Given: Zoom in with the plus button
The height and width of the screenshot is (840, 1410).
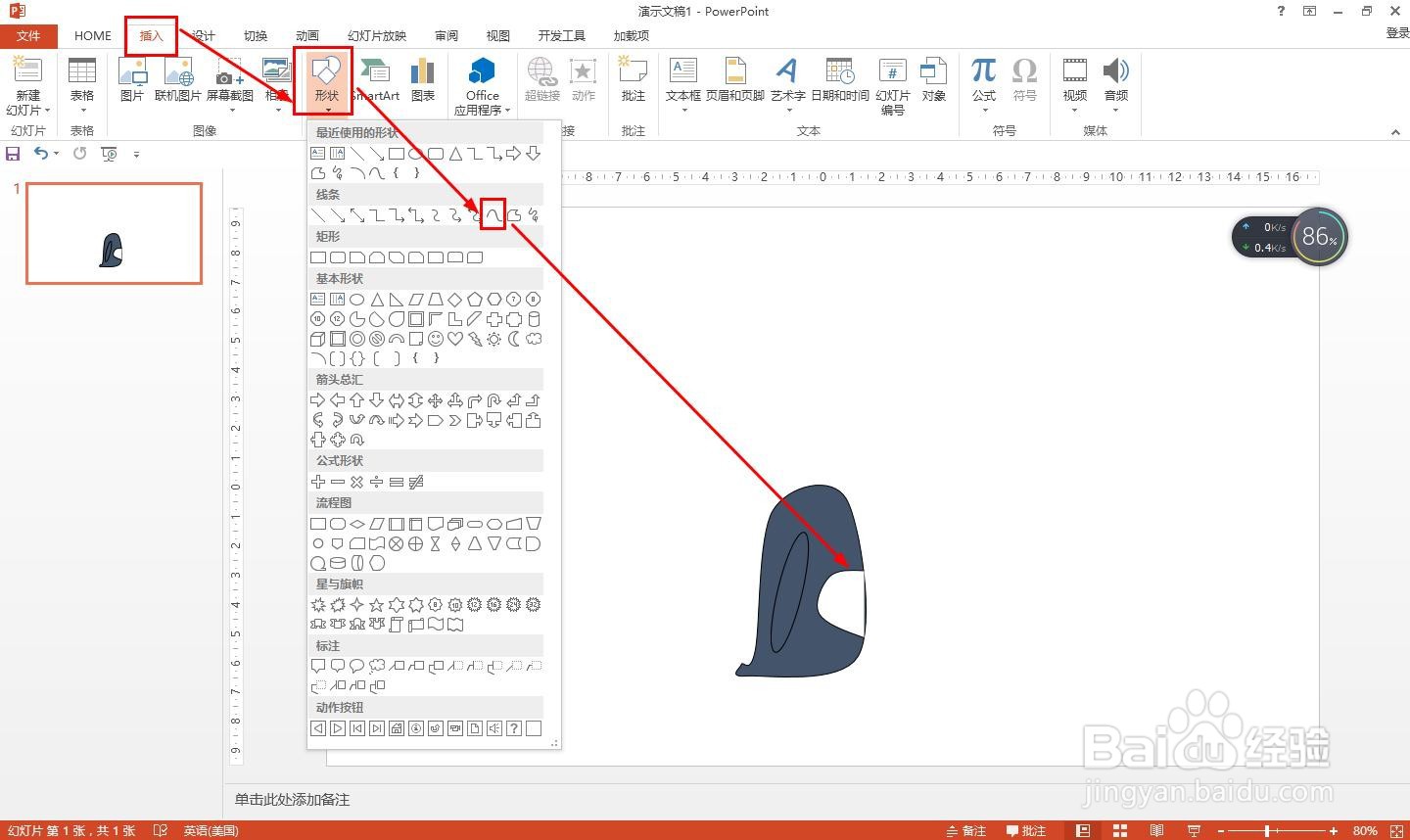Looking at the screenshot, I should (x=1333, y=830).
